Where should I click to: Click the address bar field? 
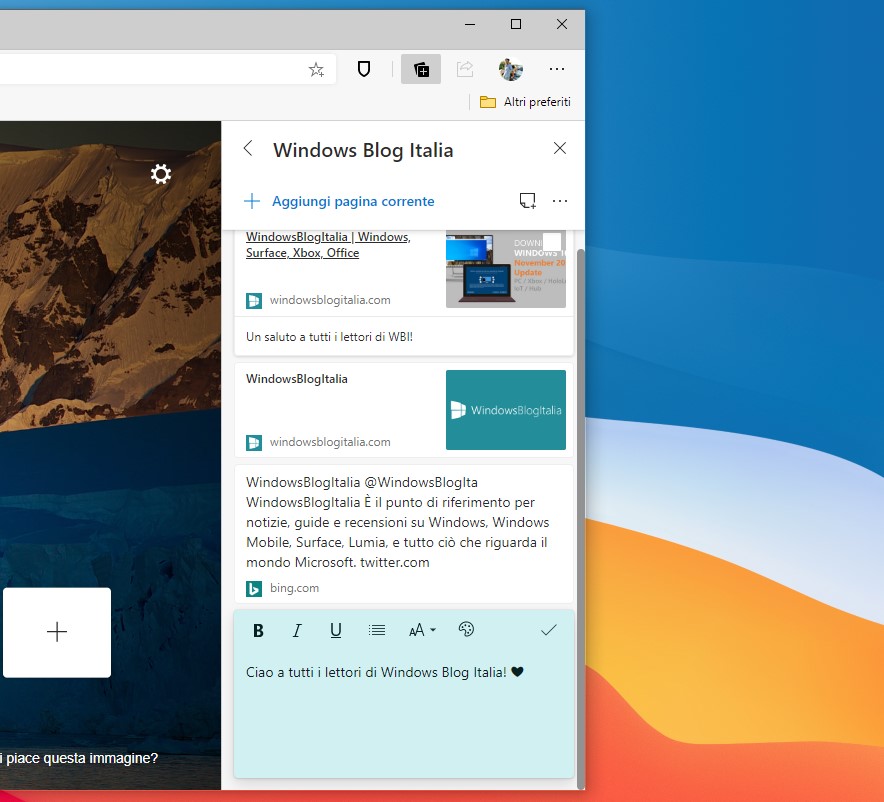167,69
